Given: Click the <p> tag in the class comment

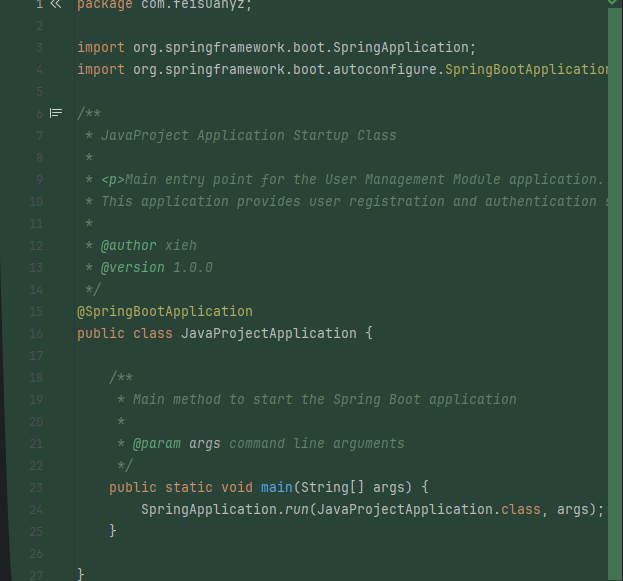Looking at the screenshot, I should point(113,179).
